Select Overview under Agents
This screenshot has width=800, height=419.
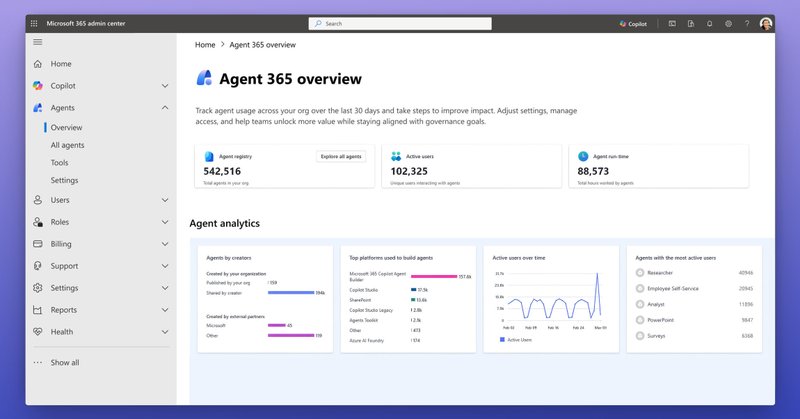66,128
